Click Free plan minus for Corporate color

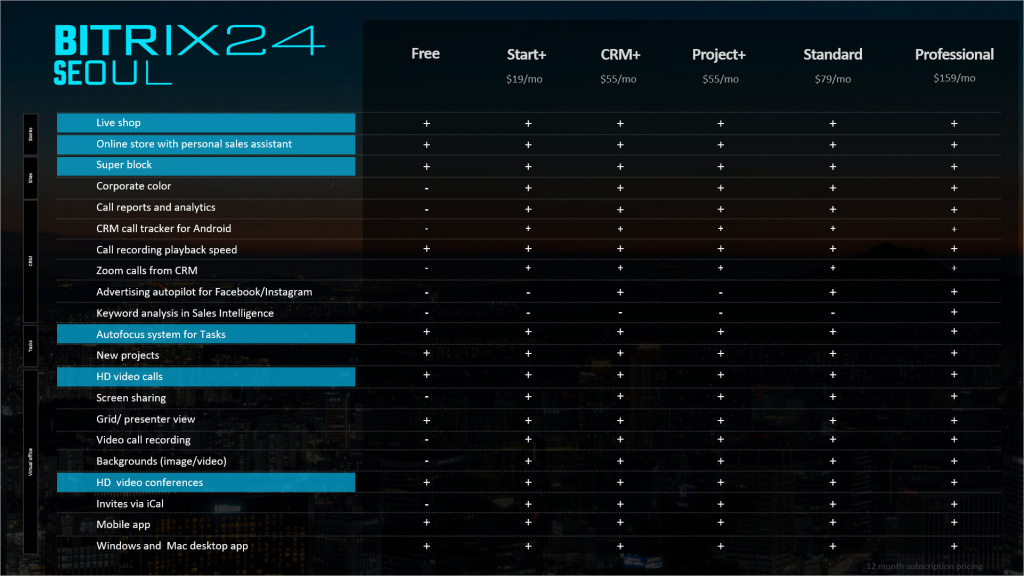tap(426, 189)
